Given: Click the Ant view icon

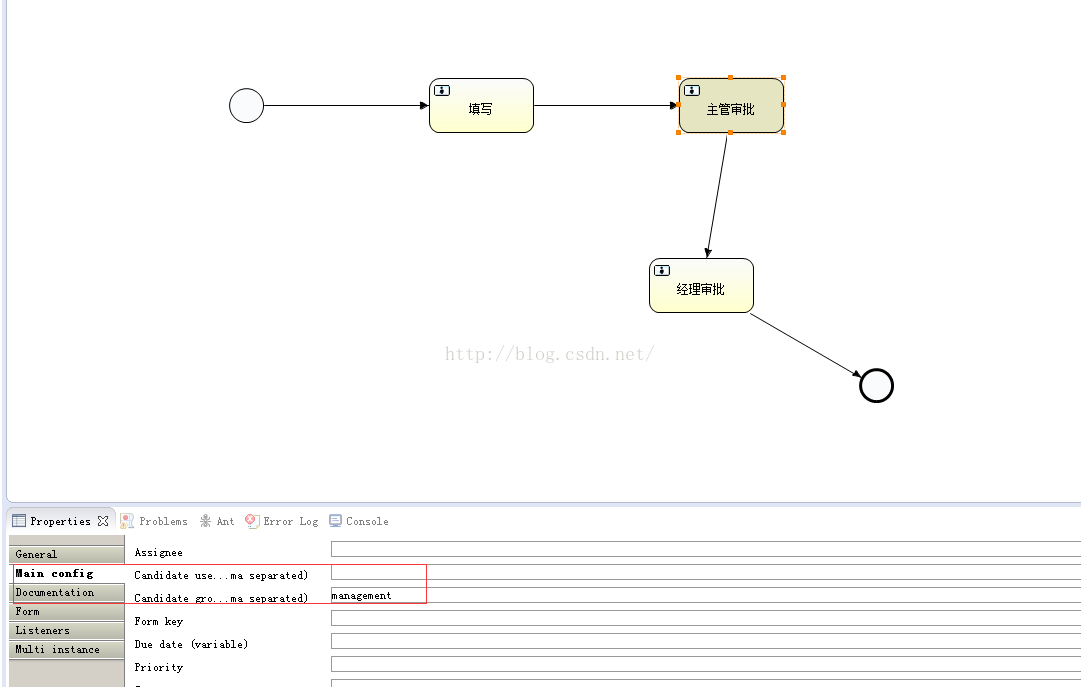Looking at the screenshot, I should click(x=205, y=521).
